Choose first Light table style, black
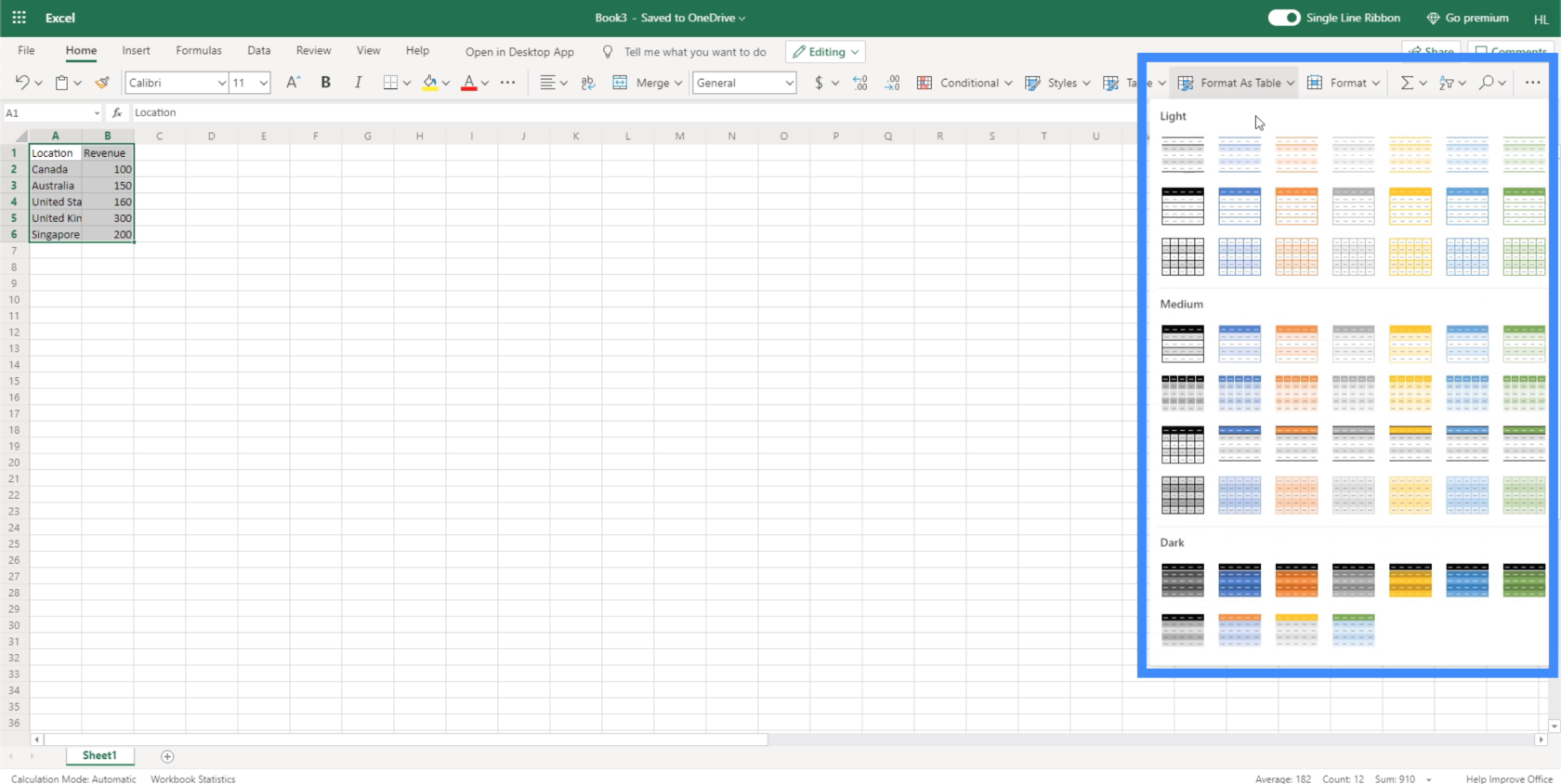The height and width of the screenshot is (784, 1561). coord(1183,154)
